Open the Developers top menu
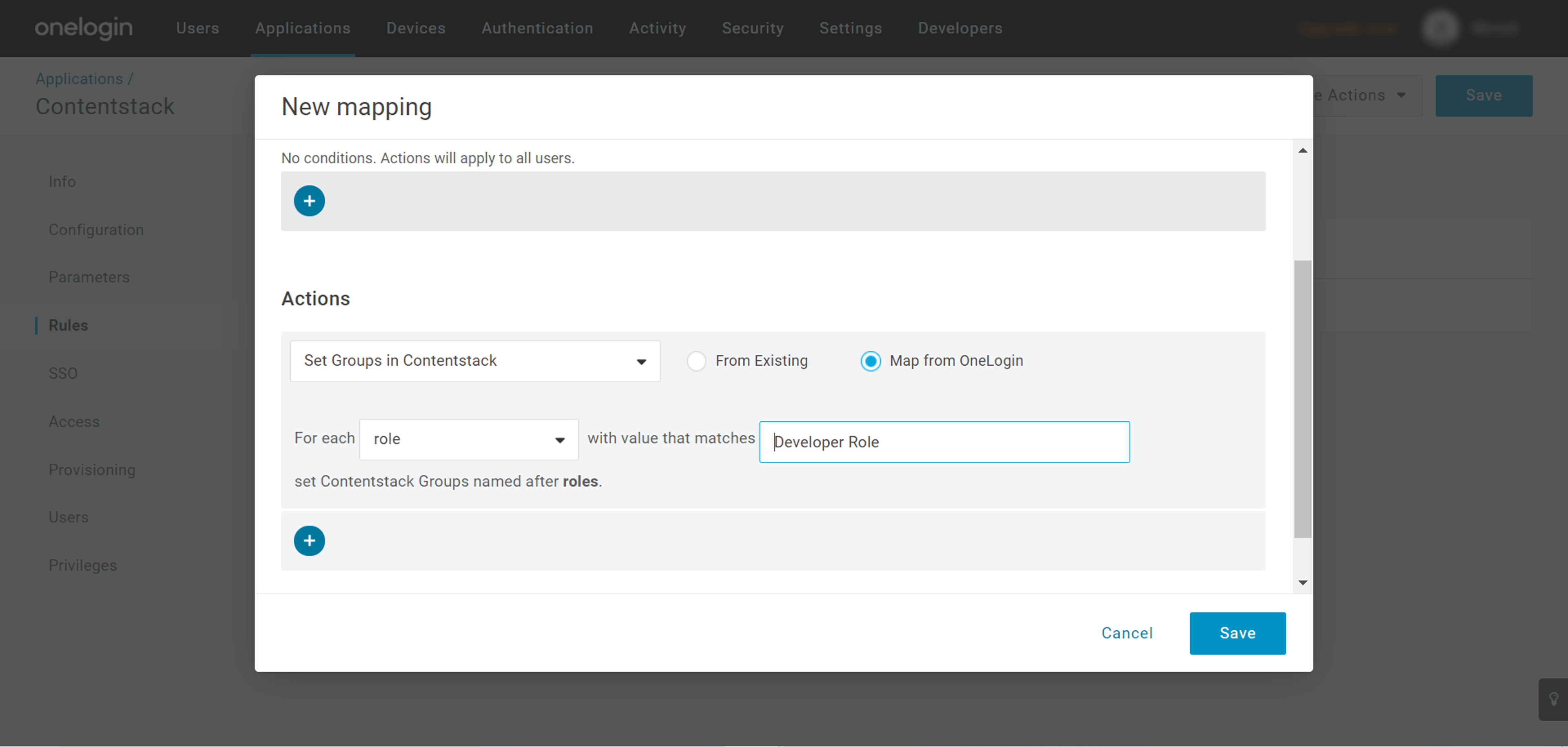 (960, 28)
